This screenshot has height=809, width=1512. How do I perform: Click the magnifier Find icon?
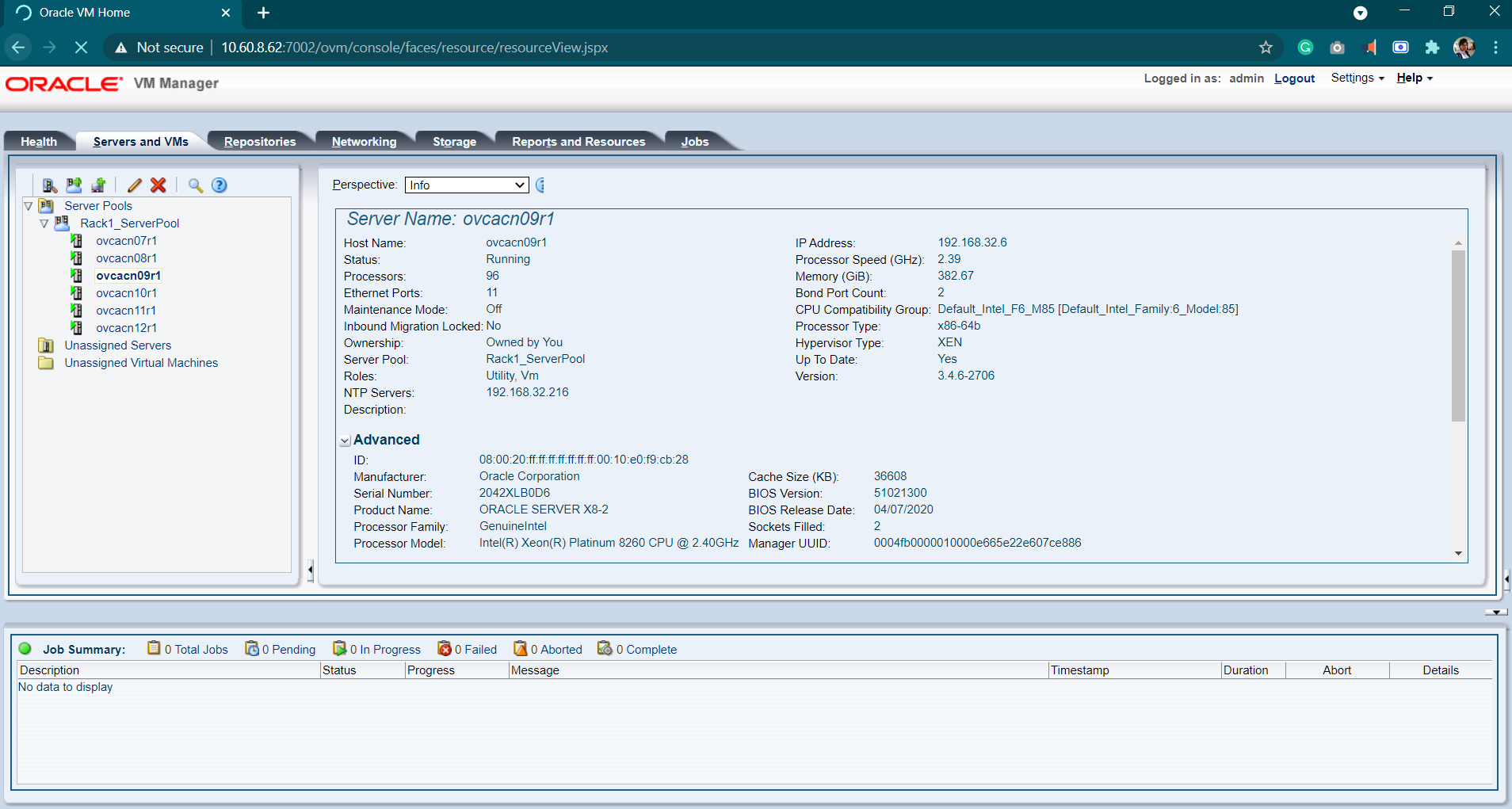(x=195, y=185)
